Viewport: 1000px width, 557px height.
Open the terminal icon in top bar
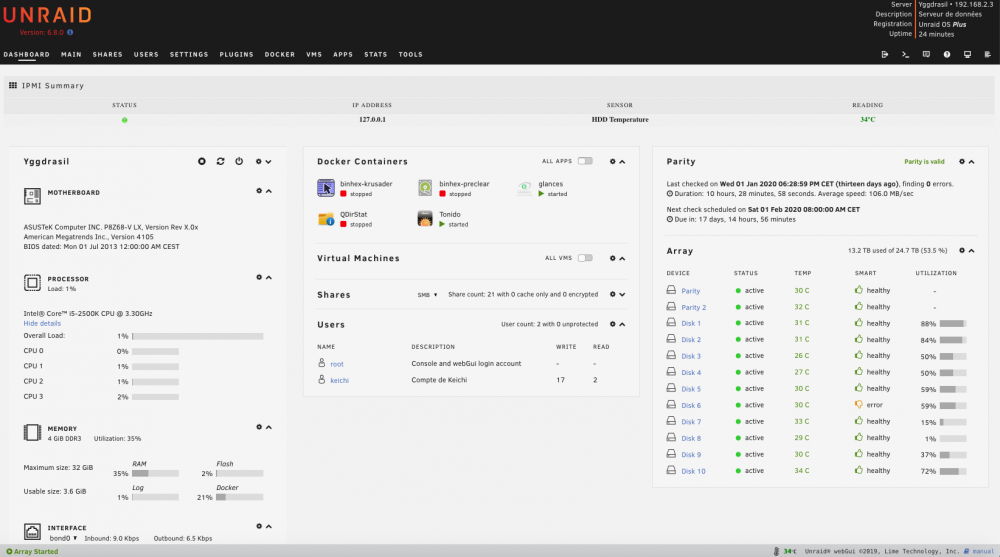[905, 54]
